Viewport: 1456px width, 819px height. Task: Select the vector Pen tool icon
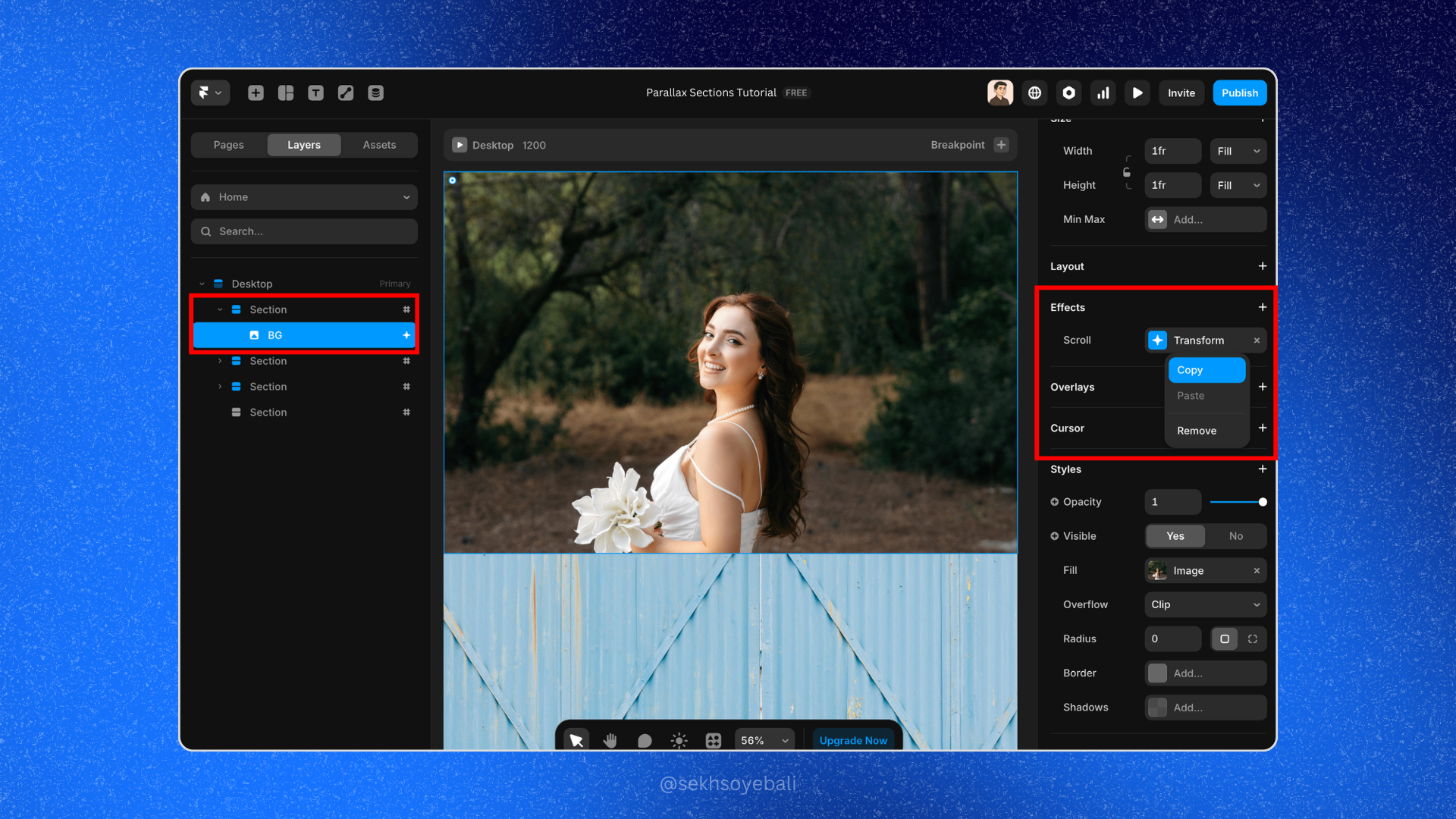346,93
